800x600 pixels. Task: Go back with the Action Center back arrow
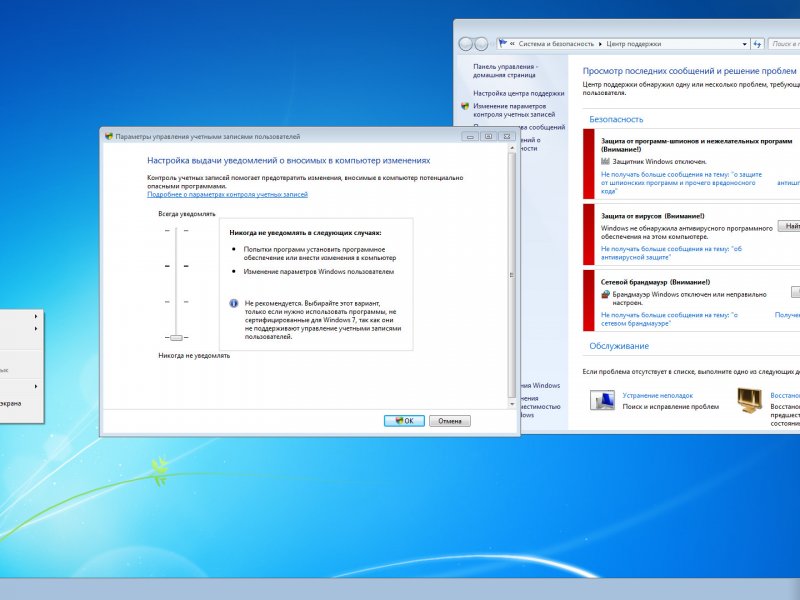465,44
